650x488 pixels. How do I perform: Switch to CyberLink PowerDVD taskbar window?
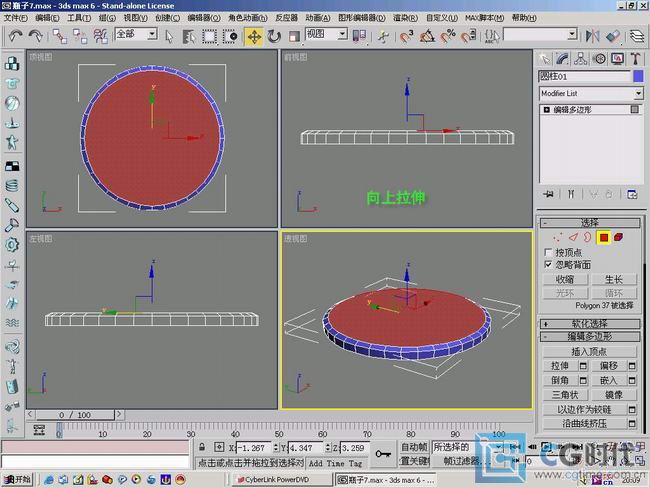tap(281, 480)
